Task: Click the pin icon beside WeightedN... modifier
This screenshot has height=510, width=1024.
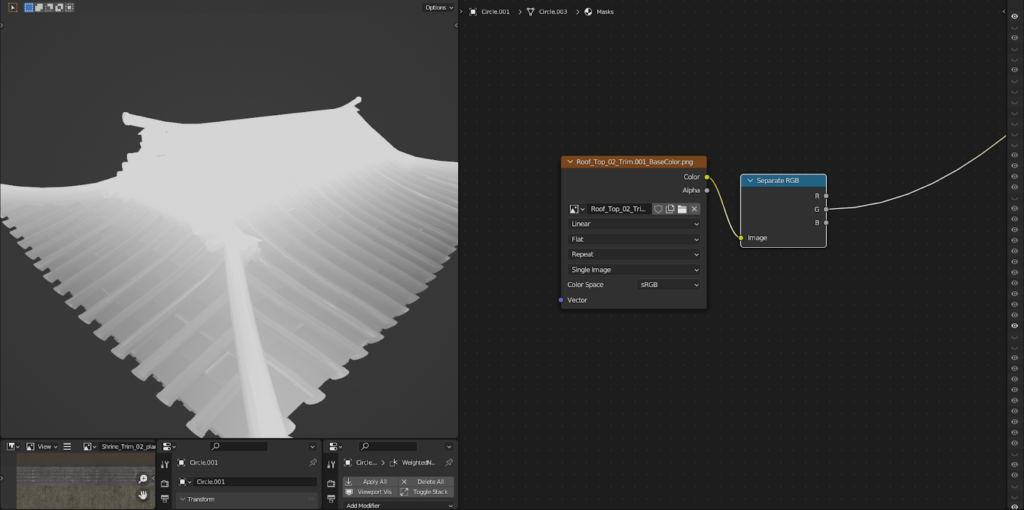Action: coord(448,463)
